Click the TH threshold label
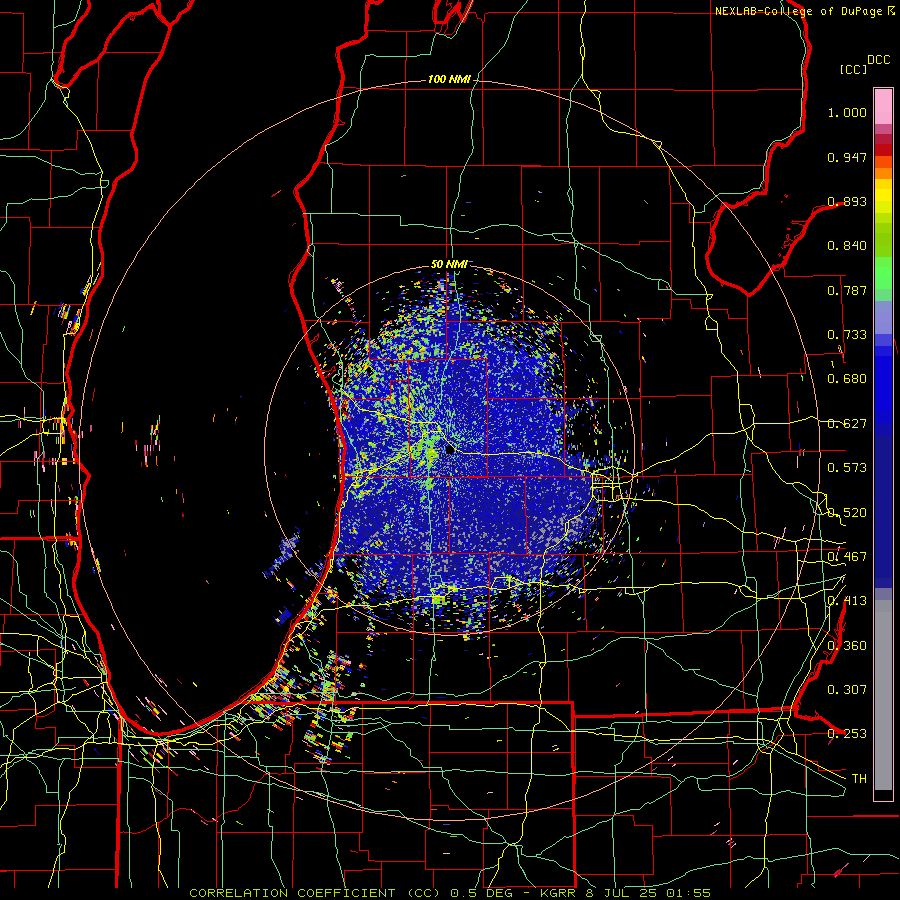 (x=859, y=779)
